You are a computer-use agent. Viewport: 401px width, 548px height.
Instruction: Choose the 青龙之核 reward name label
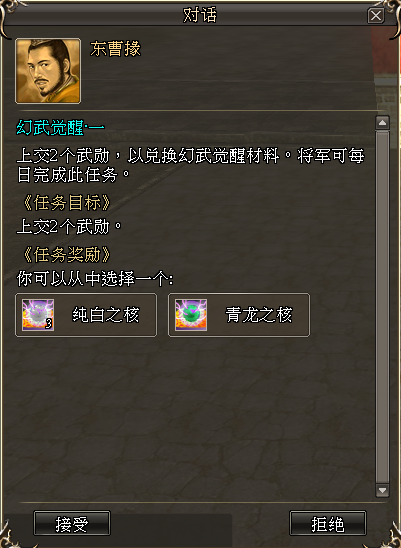pos(258,315)
